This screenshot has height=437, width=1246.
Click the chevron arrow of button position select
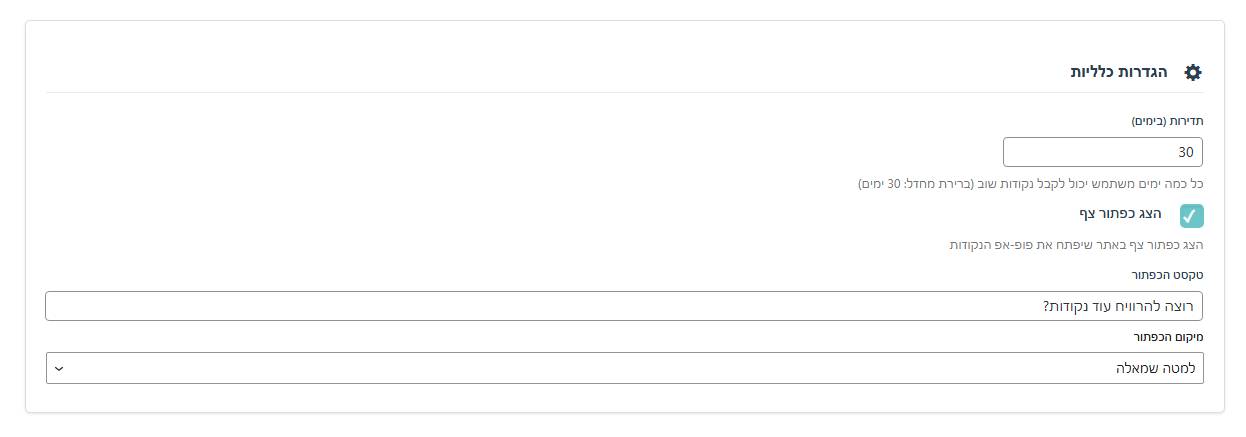59,368
